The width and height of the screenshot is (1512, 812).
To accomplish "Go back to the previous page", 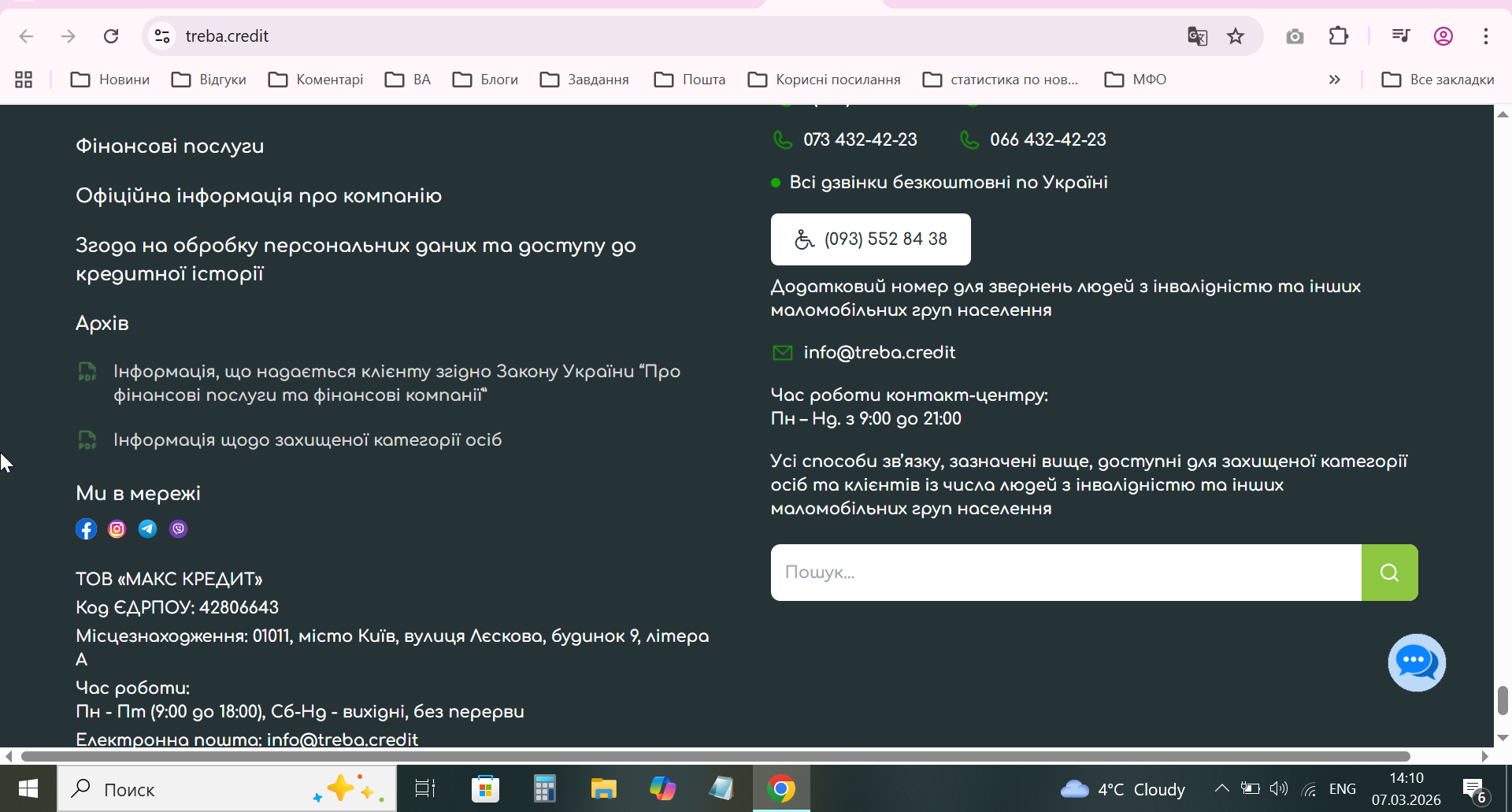I will pos(26,36).
